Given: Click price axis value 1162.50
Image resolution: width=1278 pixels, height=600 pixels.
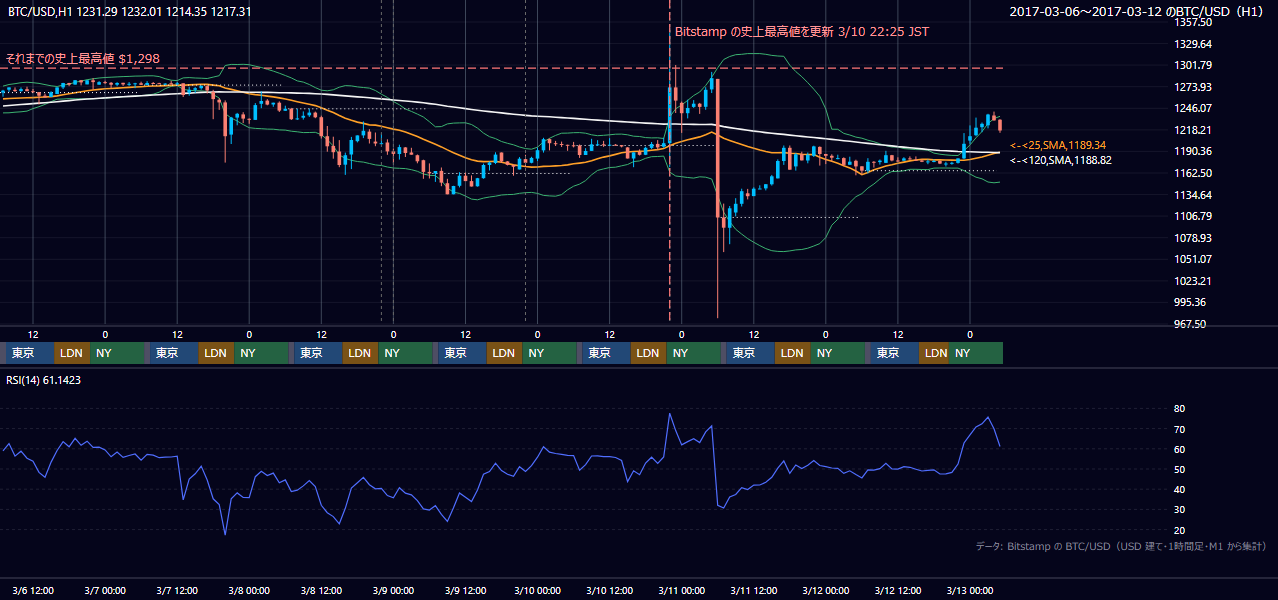Looking at the screenshot, I should (1191, 173).
